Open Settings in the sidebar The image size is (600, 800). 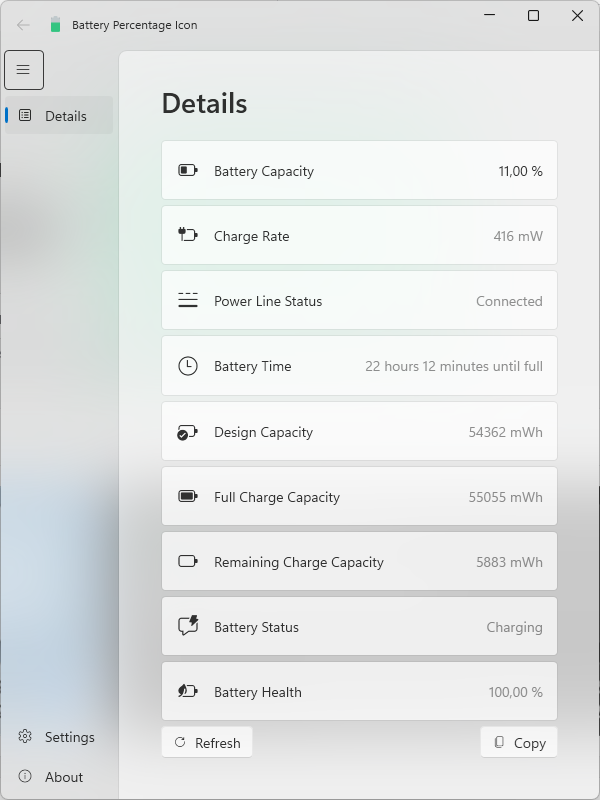pyautogui.click(x=59, y=737)
